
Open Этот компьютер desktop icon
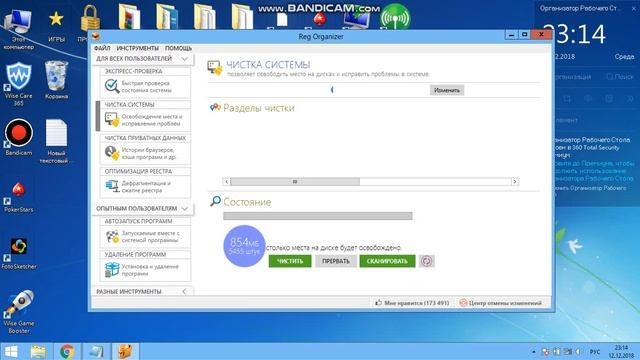point(18,29)
